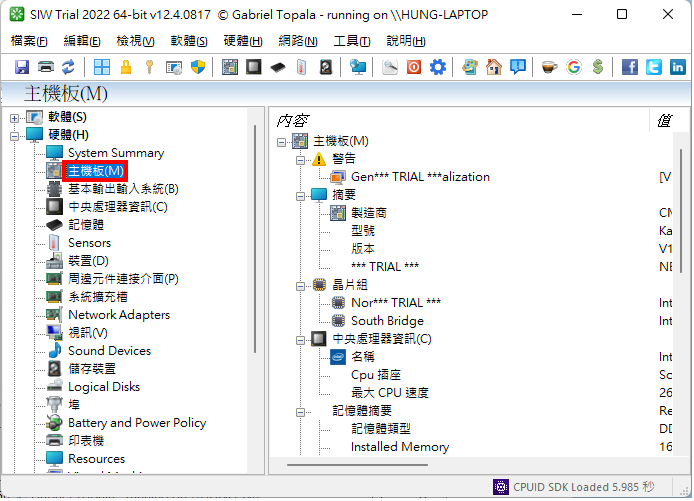Select 基本輸出輸入系統(B) in the tree
This screenshot has height=501, width=694.
(123, 189)
